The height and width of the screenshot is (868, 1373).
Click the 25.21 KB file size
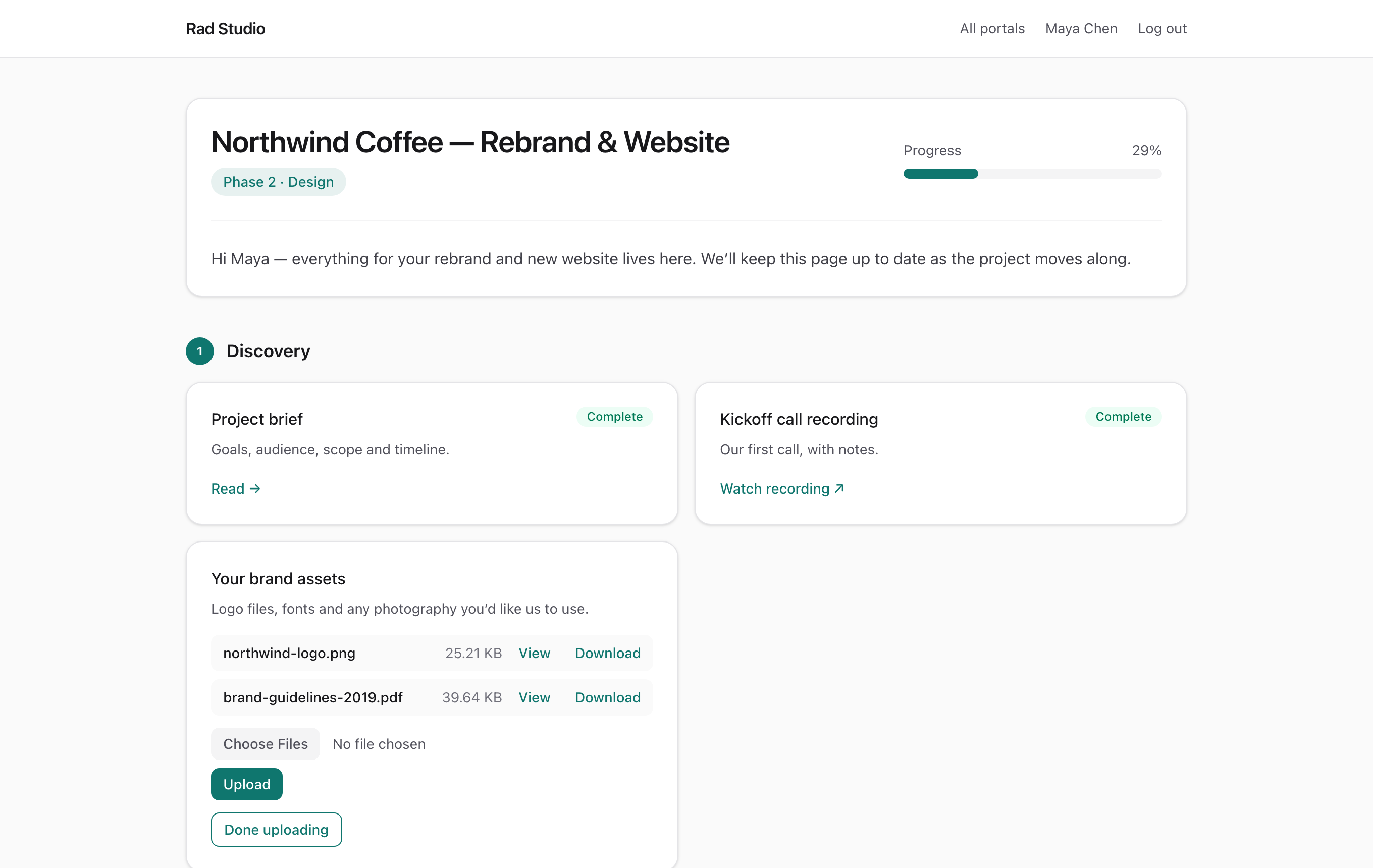click(473, 653)
